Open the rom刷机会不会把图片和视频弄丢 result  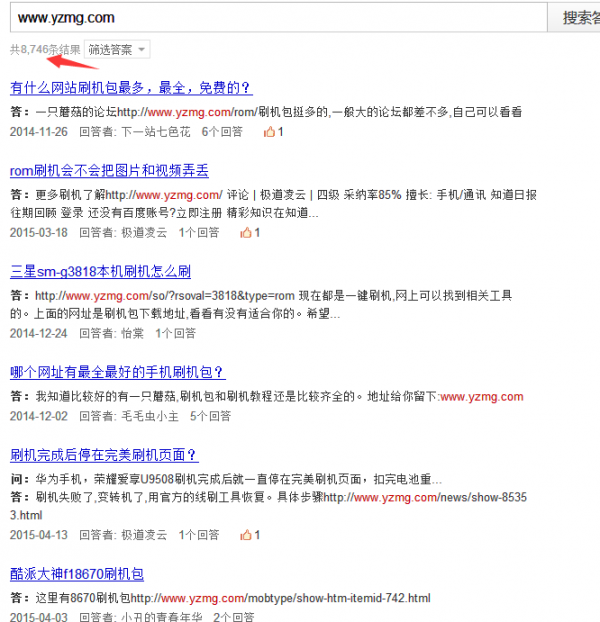(109, 171)
